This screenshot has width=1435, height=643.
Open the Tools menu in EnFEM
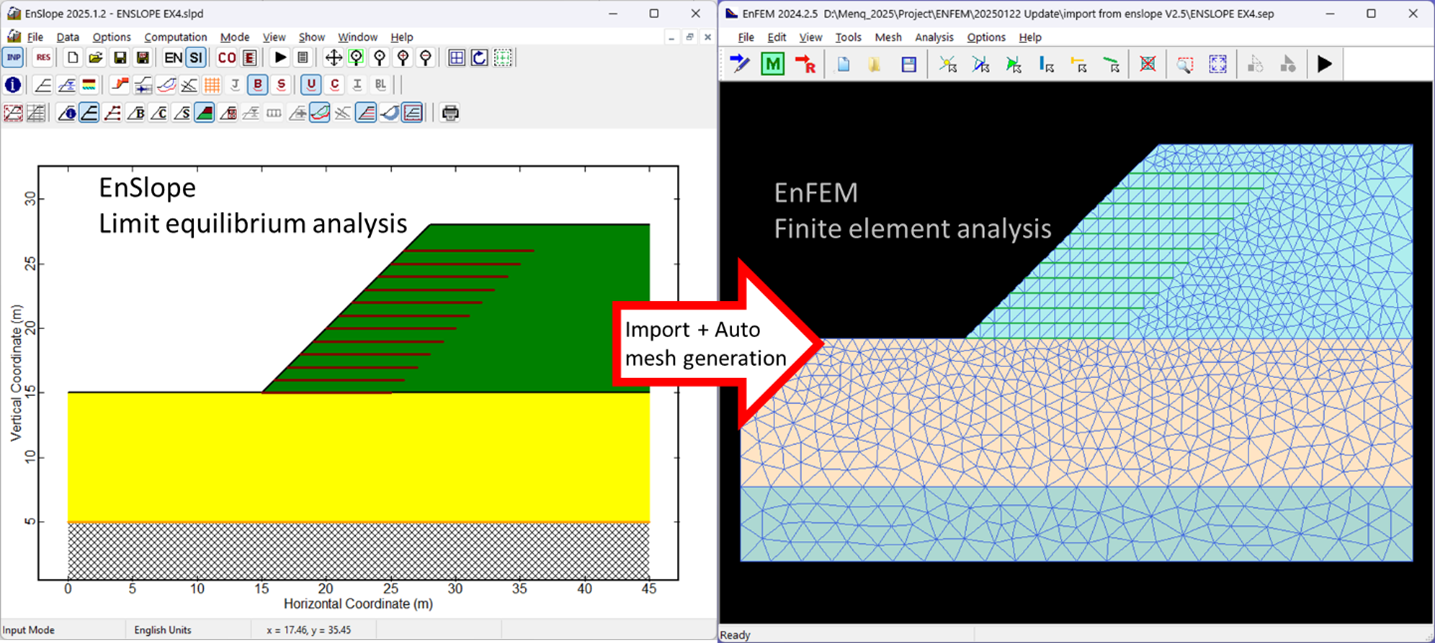[848, 37]
